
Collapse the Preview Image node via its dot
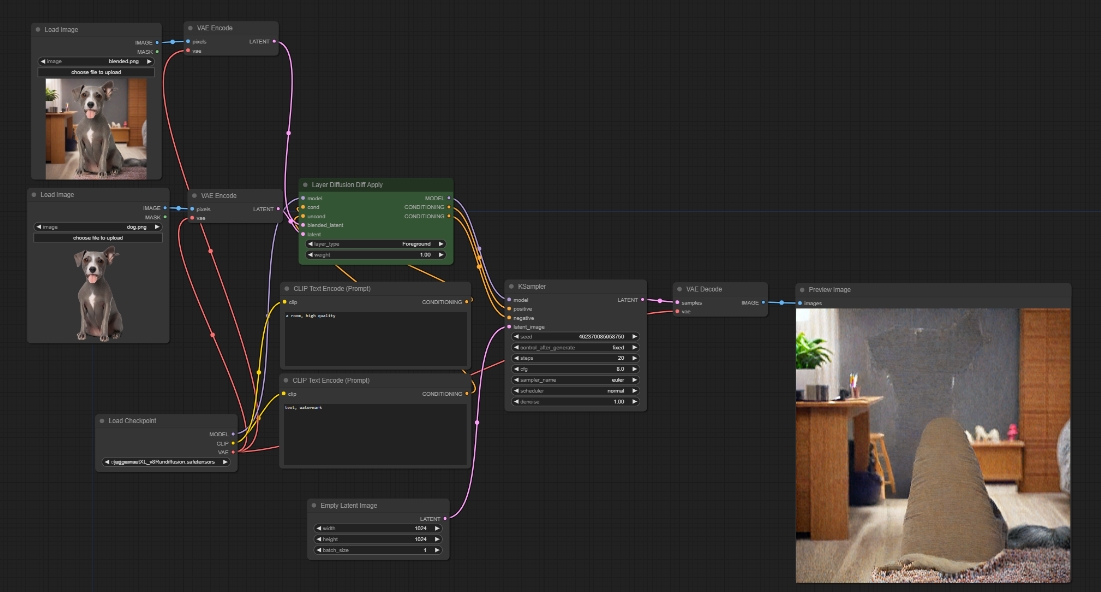(801, 290)
